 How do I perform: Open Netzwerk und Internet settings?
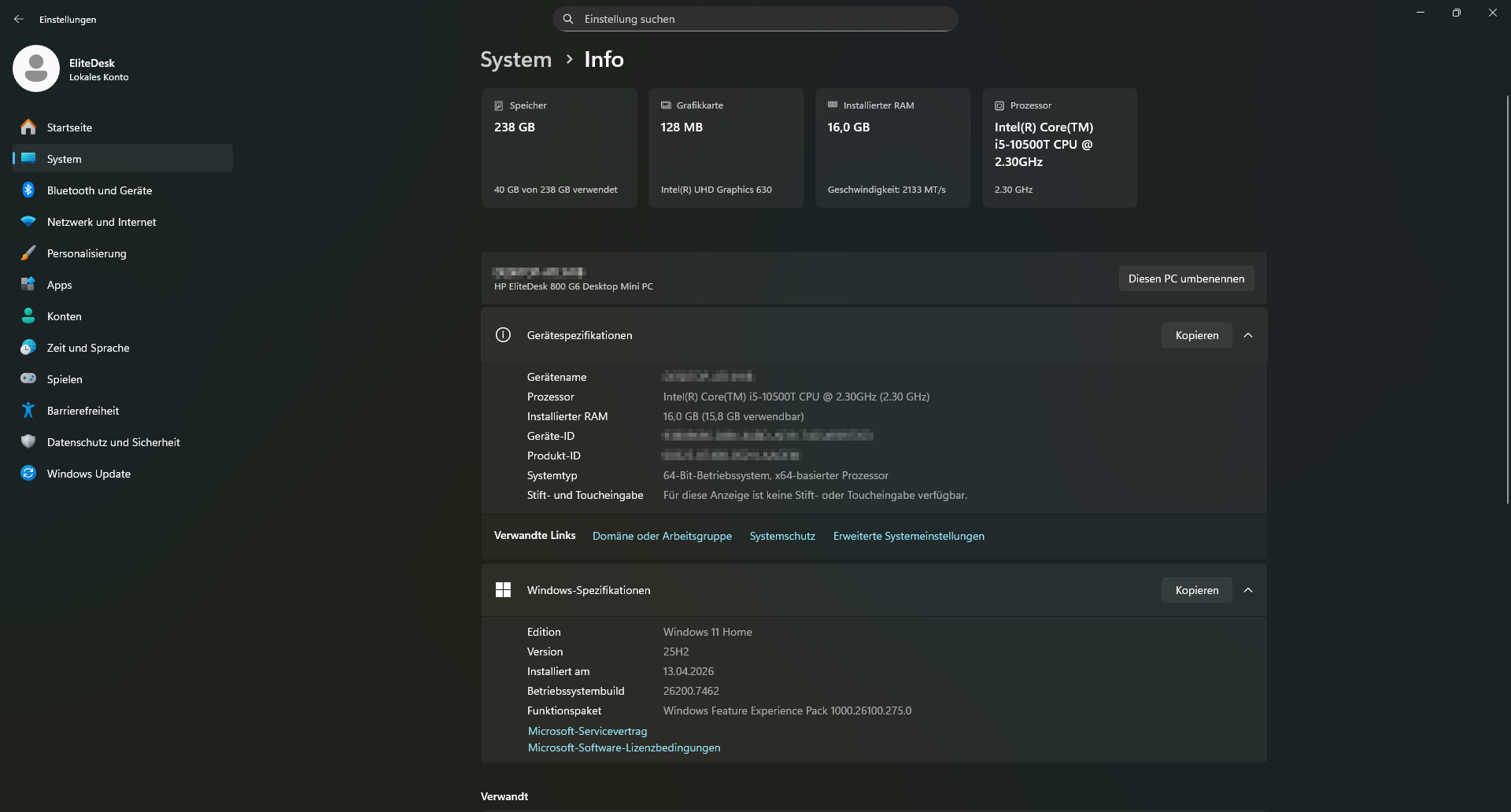point(123,221)
